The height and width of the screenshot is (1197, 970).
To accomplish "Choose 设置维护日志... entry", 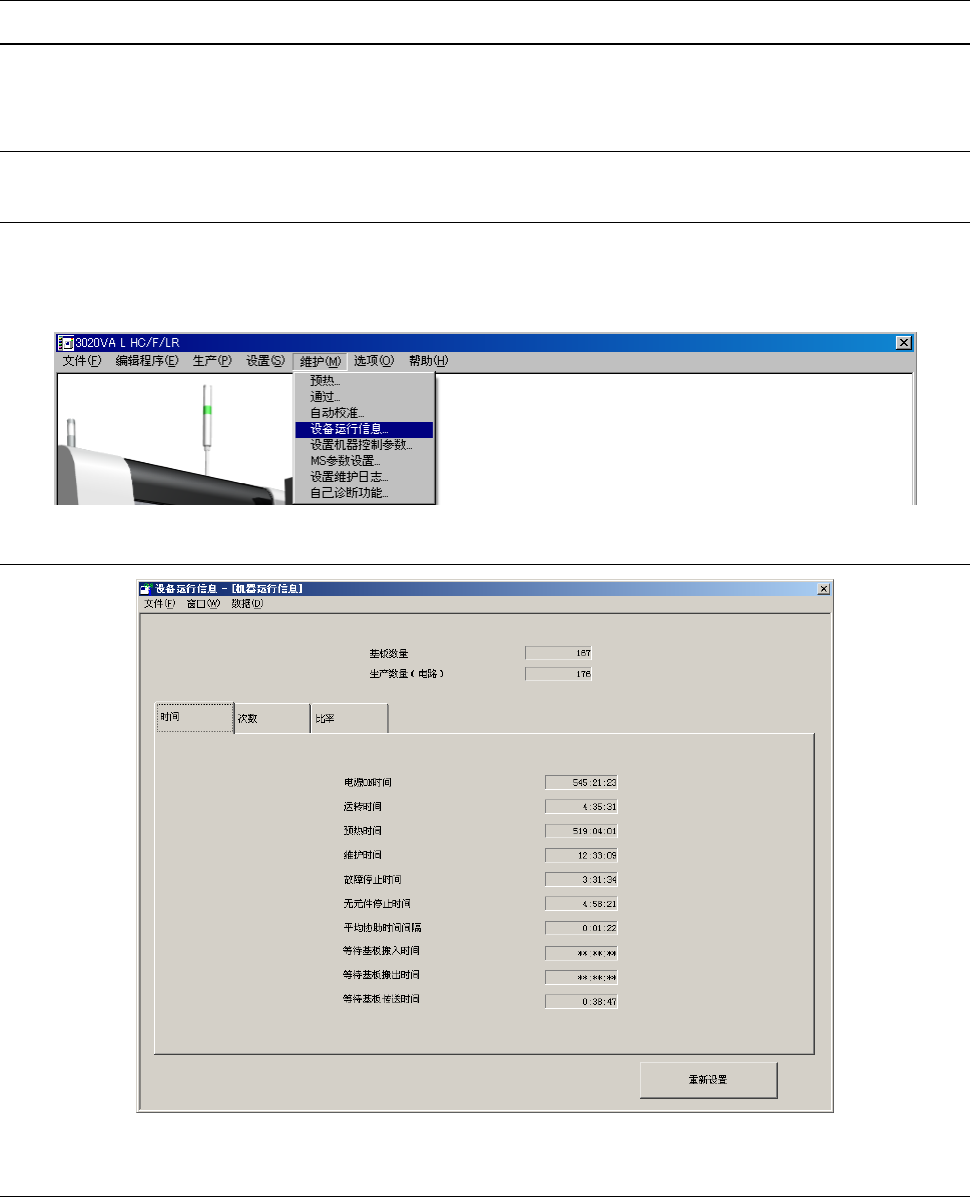I will 364,477.
